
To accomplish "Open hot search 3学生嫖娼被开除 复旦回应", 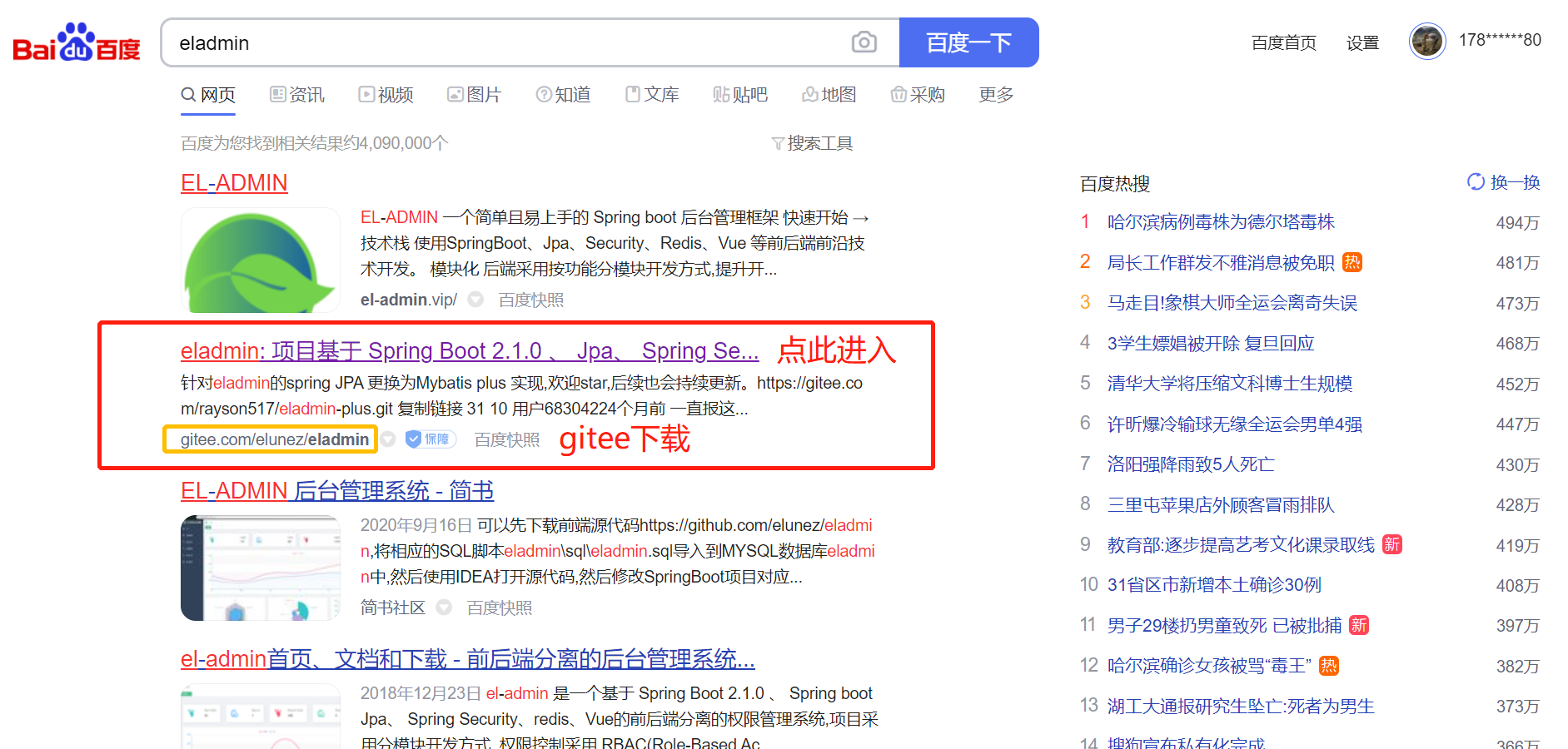I will click(1211, 343).
